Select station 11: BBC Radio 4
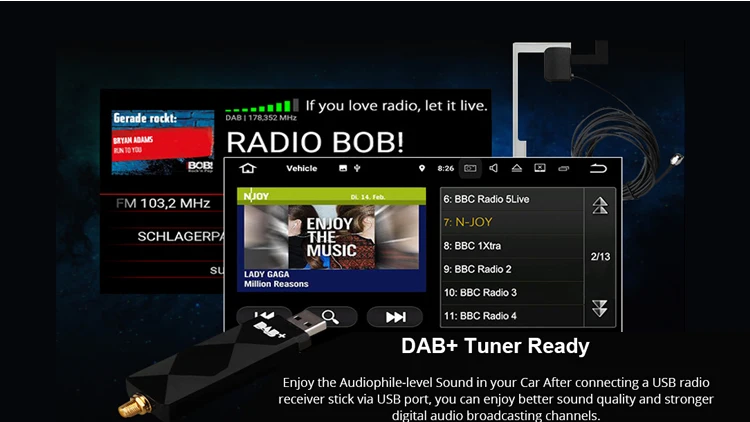 pyautogui.click(x=512, y=316)
